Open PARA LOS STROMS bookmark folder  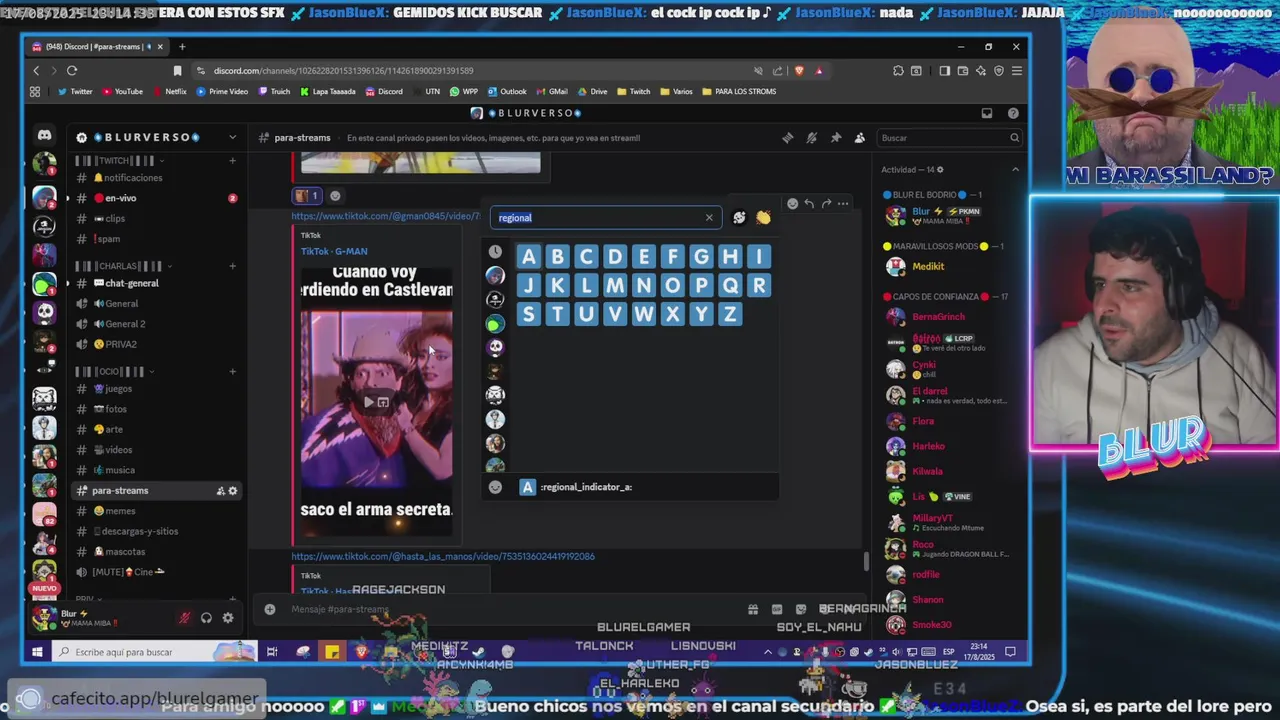pos(739,91)
